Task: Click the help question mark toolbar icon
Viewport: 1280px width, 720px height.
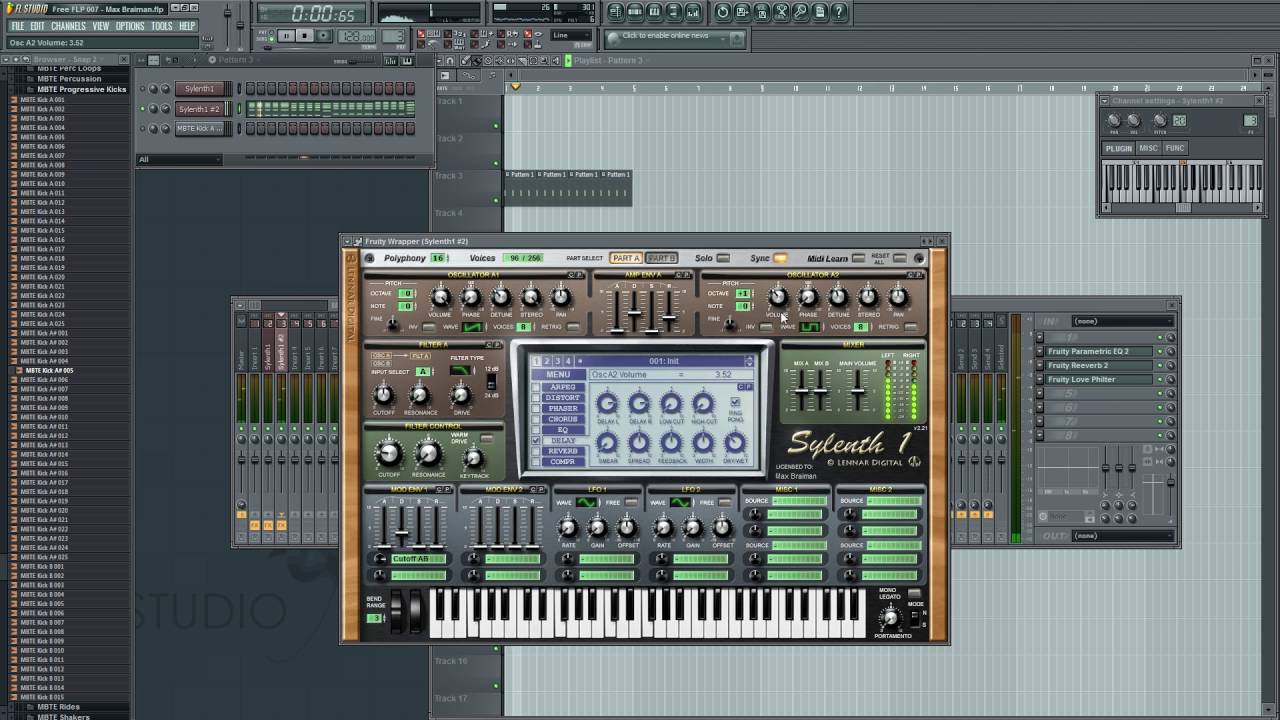Action: point(839,12)
